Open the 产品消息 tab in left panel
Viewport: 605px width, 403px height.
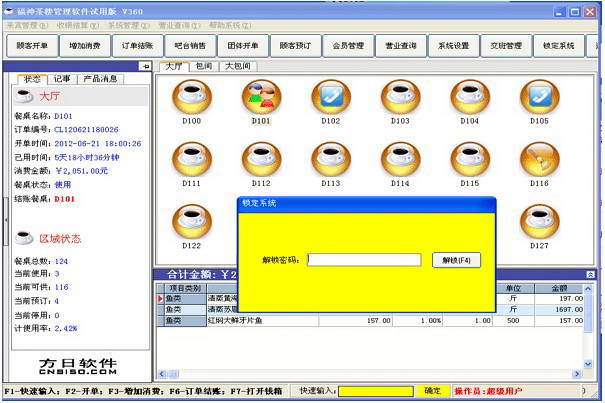tap(100, 79)
